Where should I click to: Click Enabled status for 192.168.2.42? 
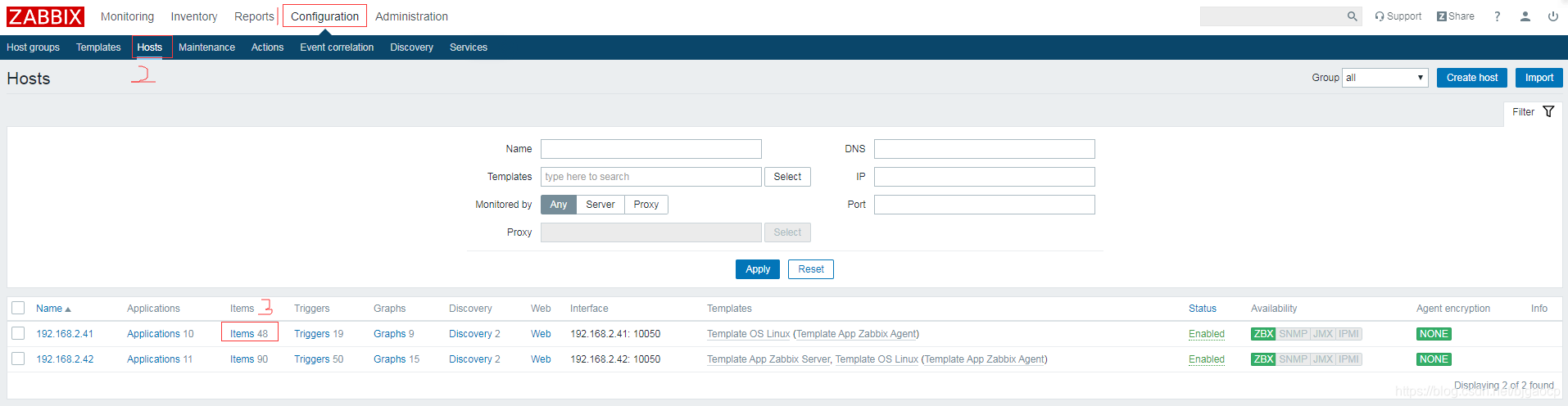pos(1207,359)
